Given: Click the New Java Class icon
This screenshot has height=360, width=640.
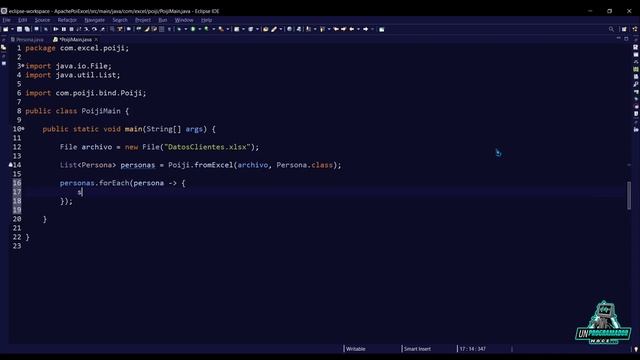Looking at the screenshot, I should 251,29.
